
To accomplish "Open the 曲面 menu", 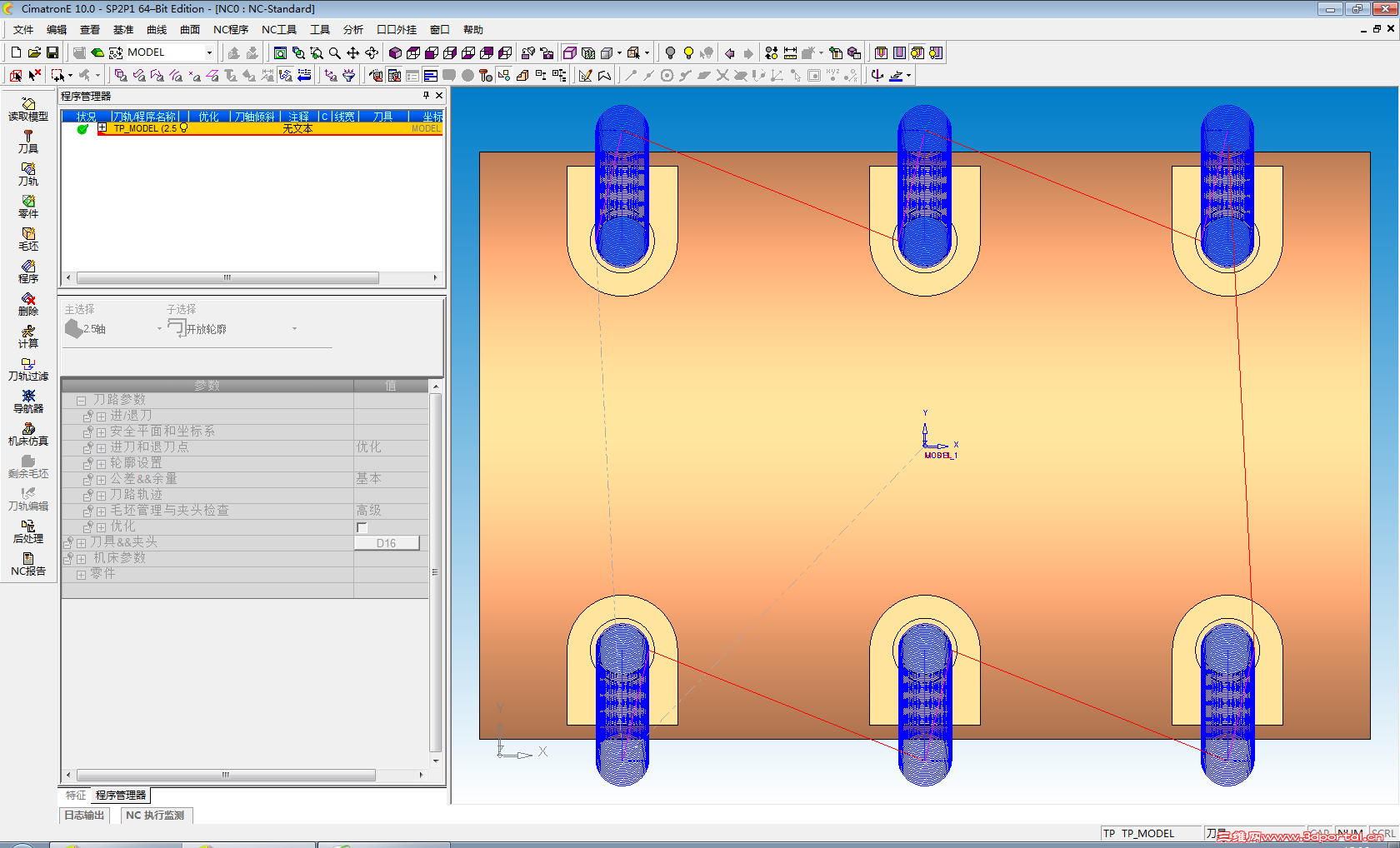I will [190, 30].
